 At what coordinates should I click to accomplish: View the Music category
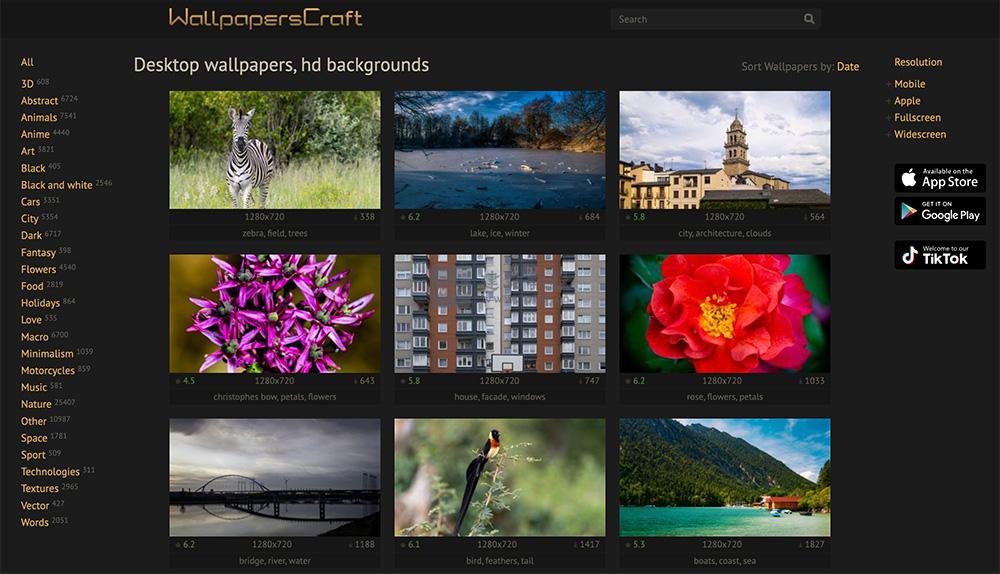[34, 387]
